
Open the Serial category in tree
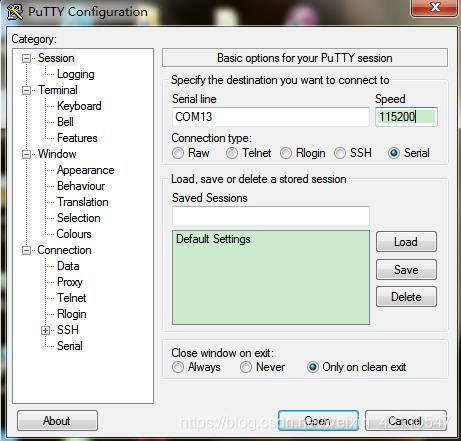(x=70, y=346)
